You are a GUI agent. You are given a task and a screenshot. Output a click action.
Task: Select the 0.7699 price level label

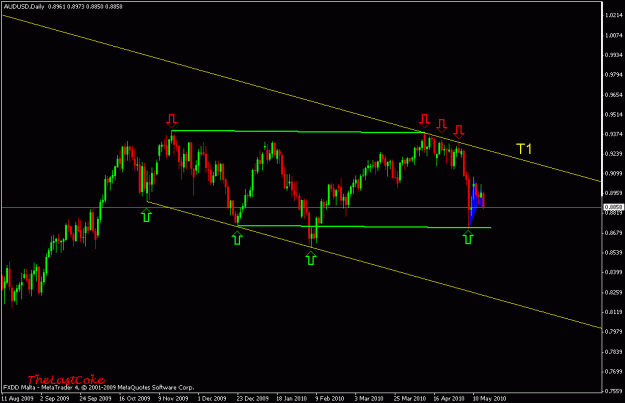613,371
